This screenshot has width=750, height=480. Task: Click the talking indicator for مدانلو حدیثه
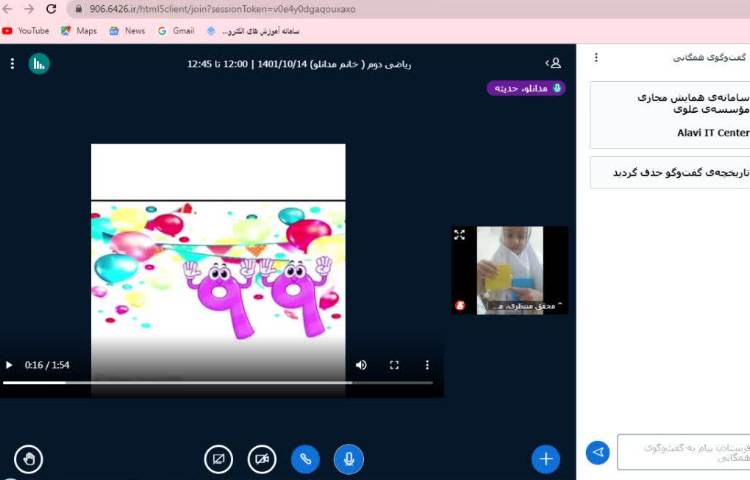coord(526,88)
